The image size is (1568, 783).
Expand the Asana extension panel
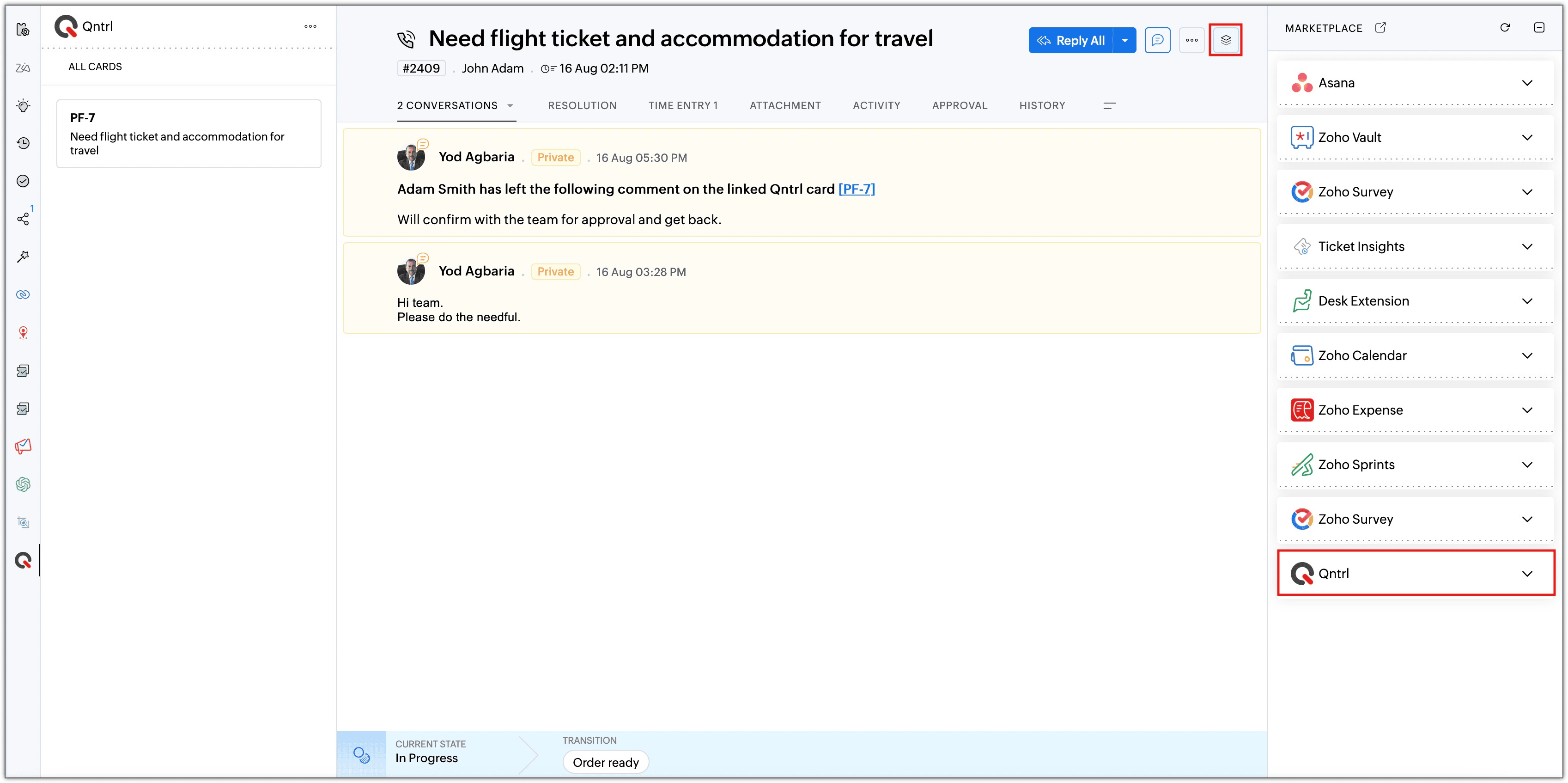click(1526, 83)
